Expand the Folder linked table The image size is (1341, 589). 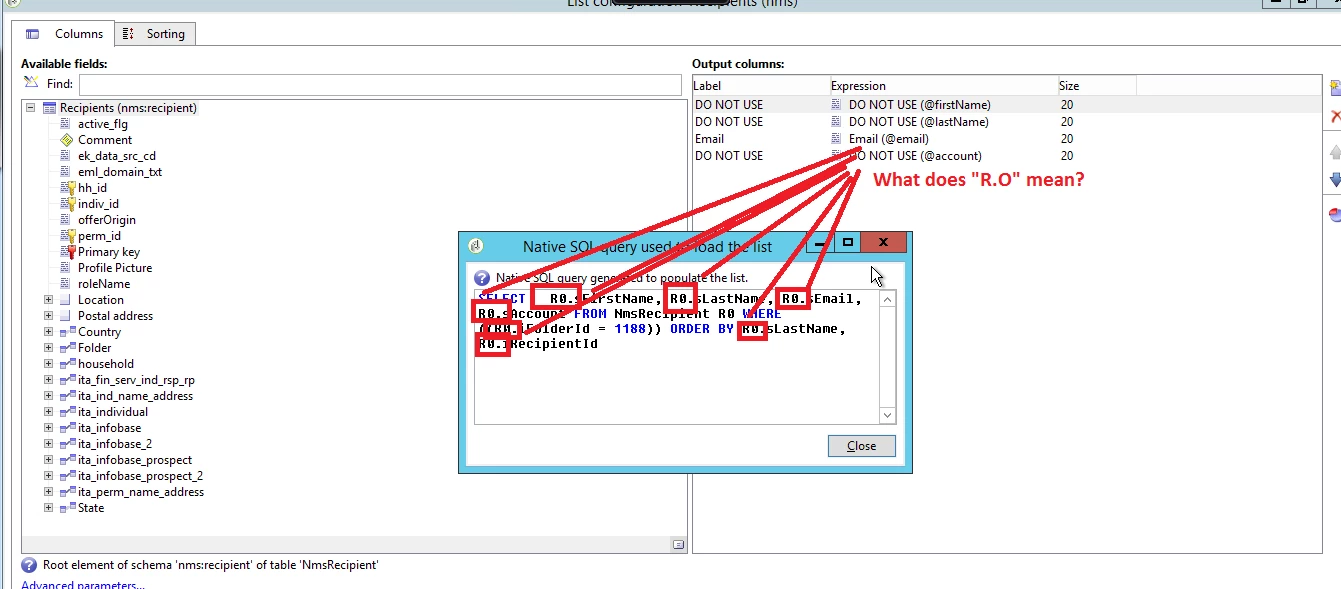coord(48,348)
